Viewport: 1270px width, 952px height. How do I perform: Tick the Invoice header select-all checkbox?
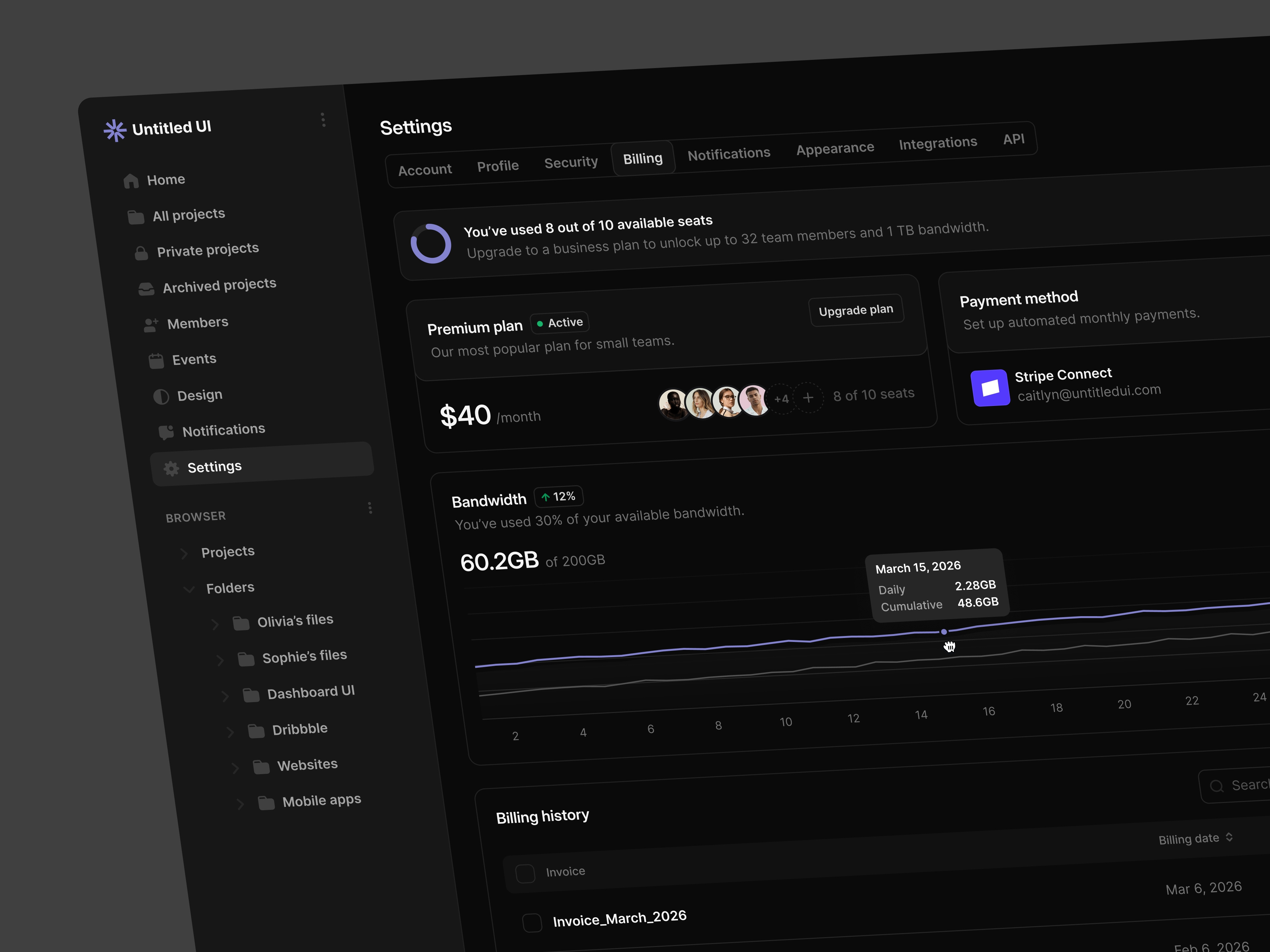point(525,873)
